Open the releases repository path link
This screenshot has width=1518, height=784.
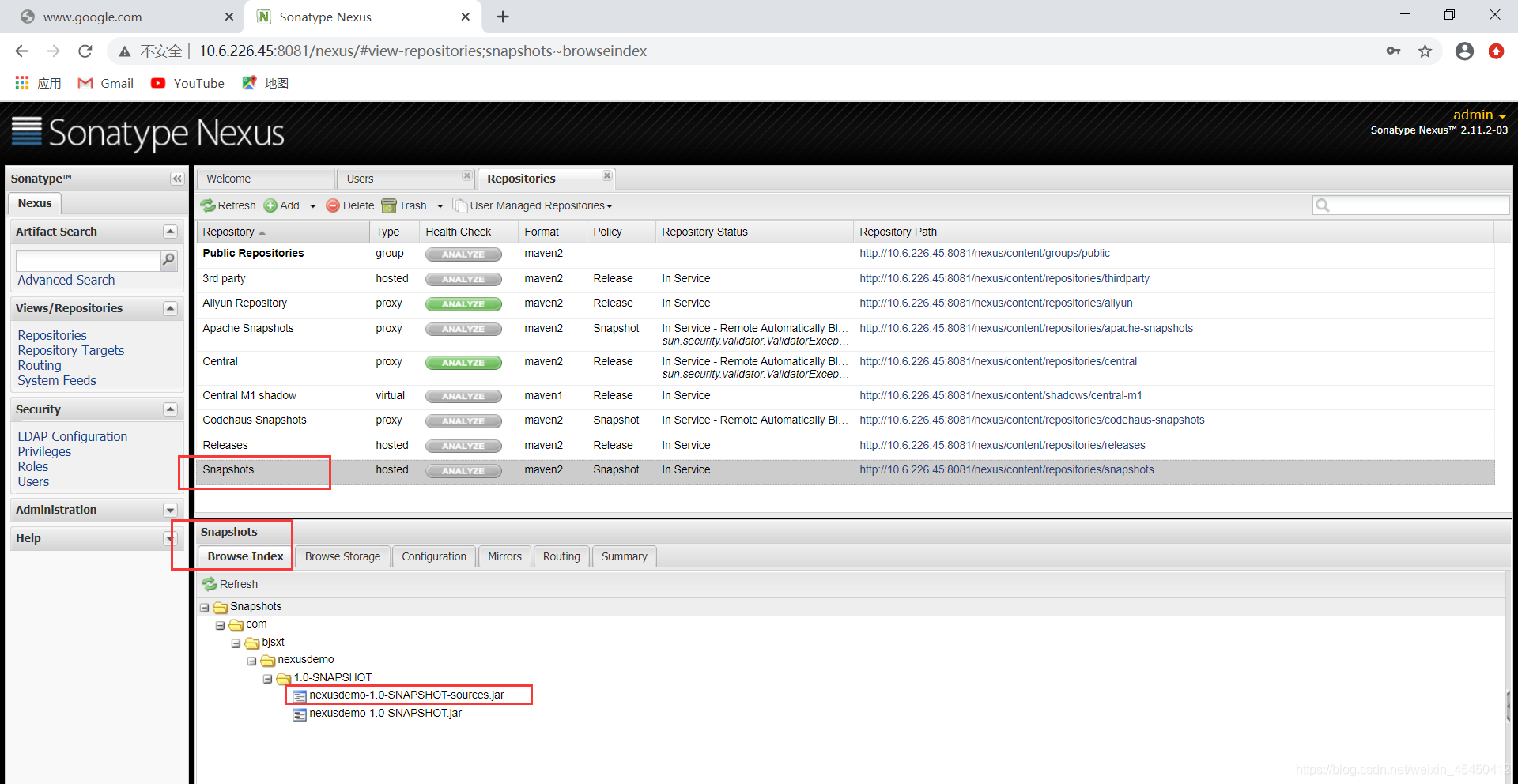pos(1002,445)
